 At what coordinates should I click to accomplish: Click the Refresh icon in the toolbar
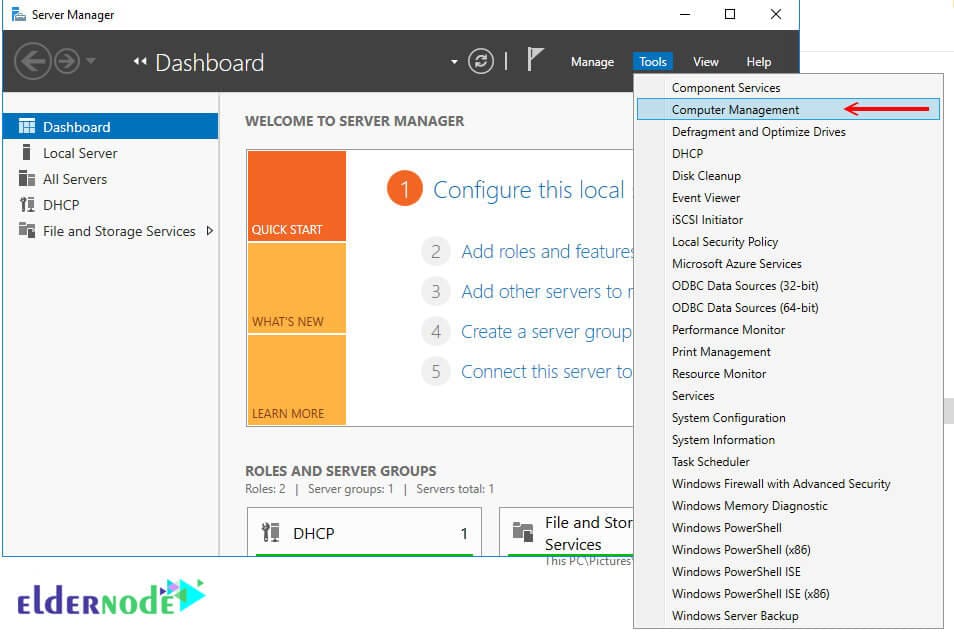click(481, 60)
